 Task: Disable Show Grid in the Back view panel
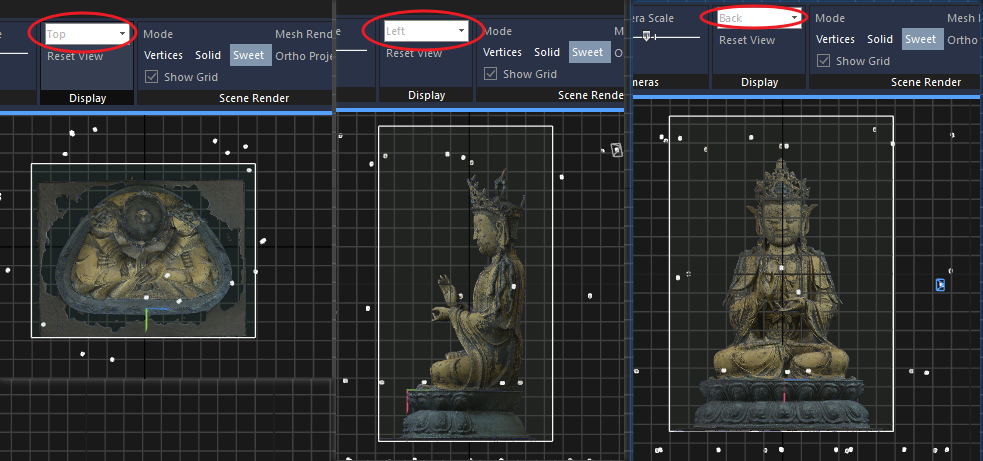pos(823,61)
